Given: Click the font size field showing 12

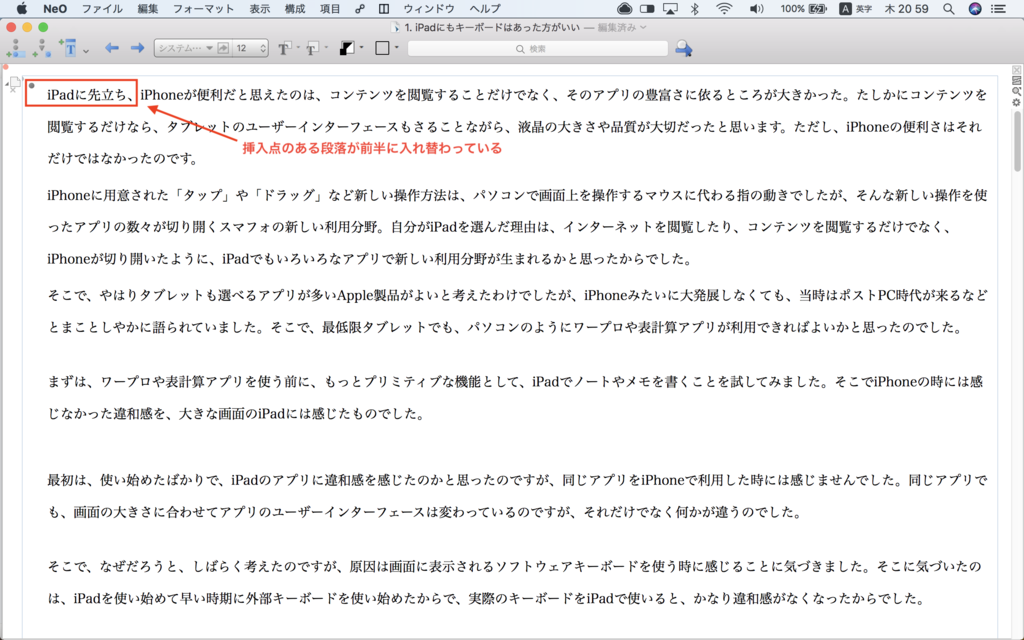Looking at the screenshot, I should pos(246,48).
